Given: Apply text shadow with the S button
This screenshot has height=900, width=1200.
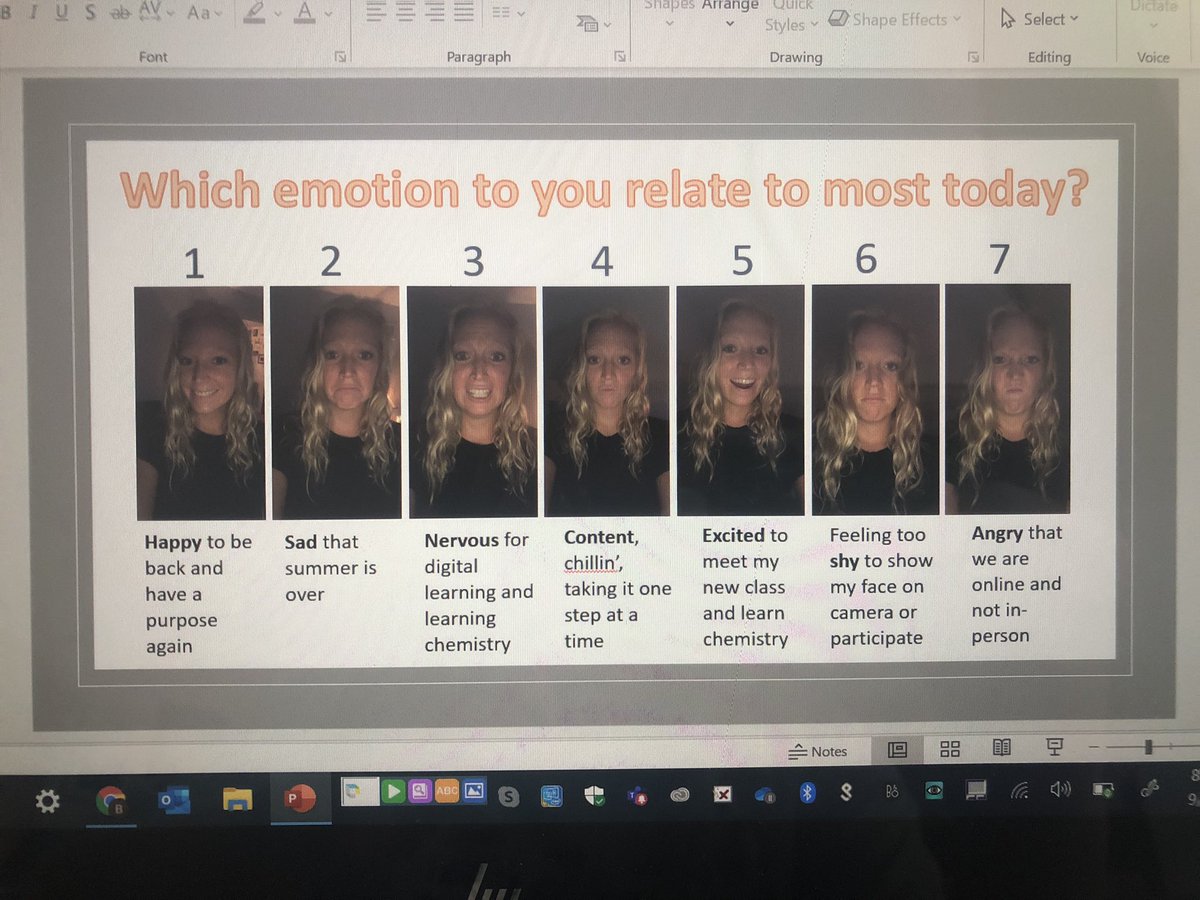Looking at the screenshot, I should pos(91,13).
